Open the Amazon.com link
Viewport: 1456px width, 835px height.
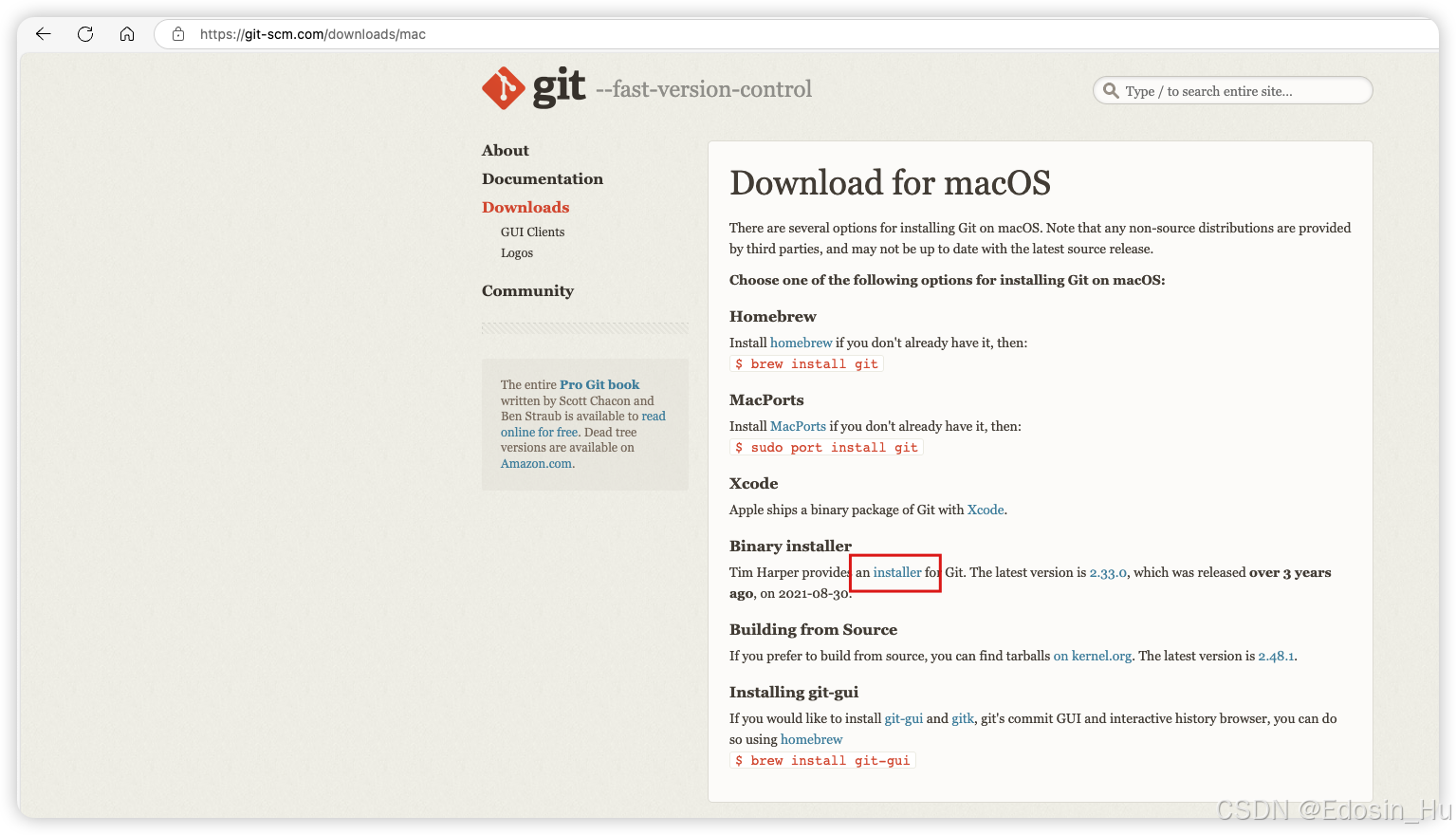(535, 463)
